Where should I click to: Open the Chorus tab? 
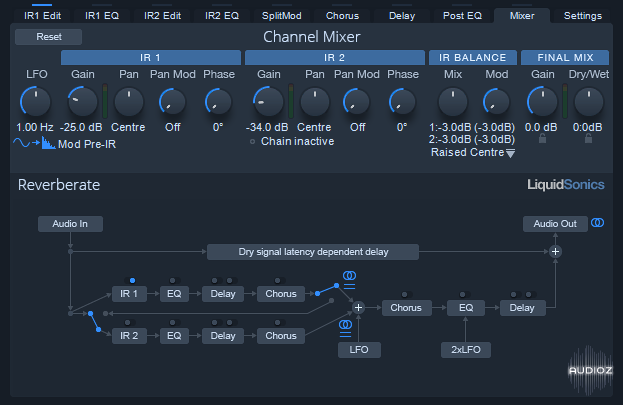point(342,16)
